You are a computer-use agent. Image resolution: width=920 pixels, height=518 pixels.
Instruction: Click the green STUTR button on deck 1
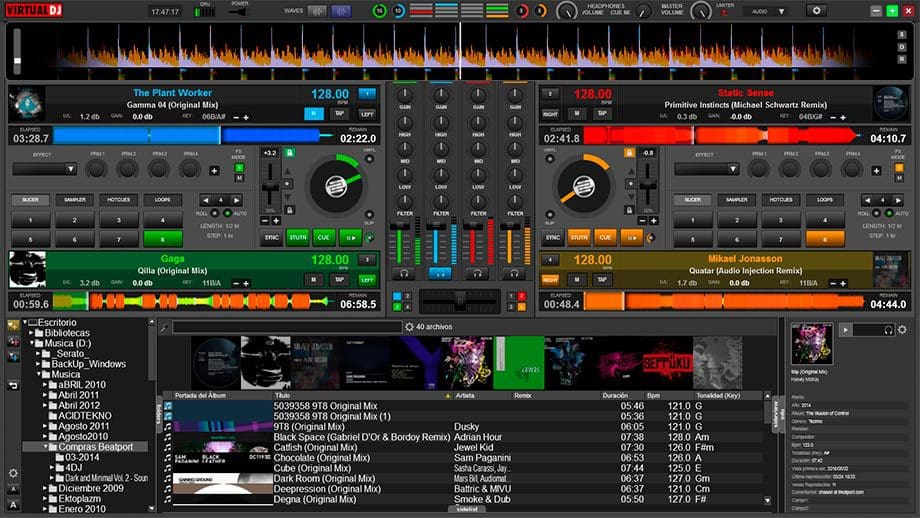click(297, 238)
